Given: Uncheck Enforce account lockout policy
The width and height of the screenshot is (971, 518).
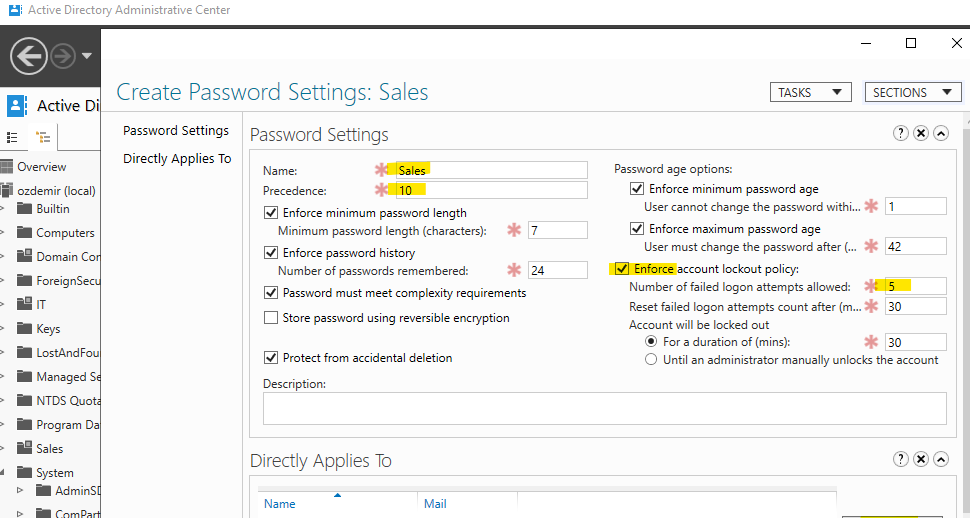Looking at the screenshot, I should [x=622, y=269].
